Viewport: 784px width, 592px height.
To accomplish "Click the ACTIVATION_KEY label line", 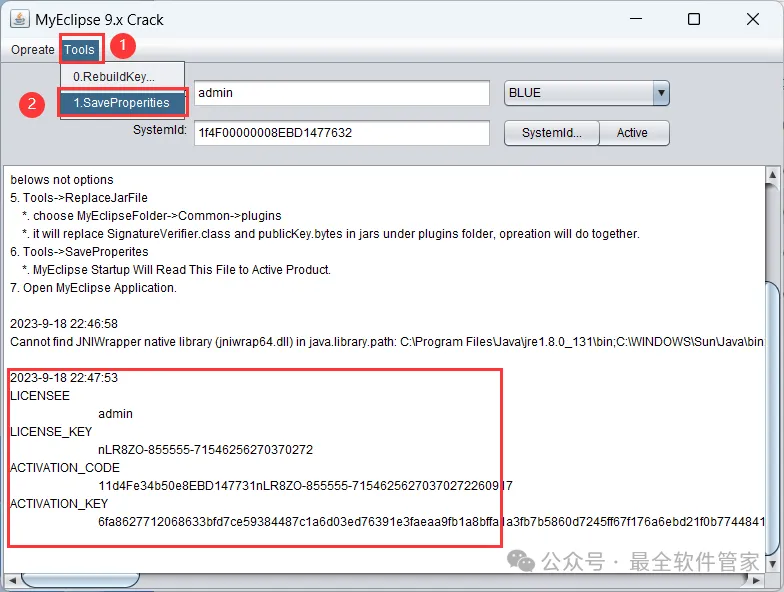I will (59, 504).
